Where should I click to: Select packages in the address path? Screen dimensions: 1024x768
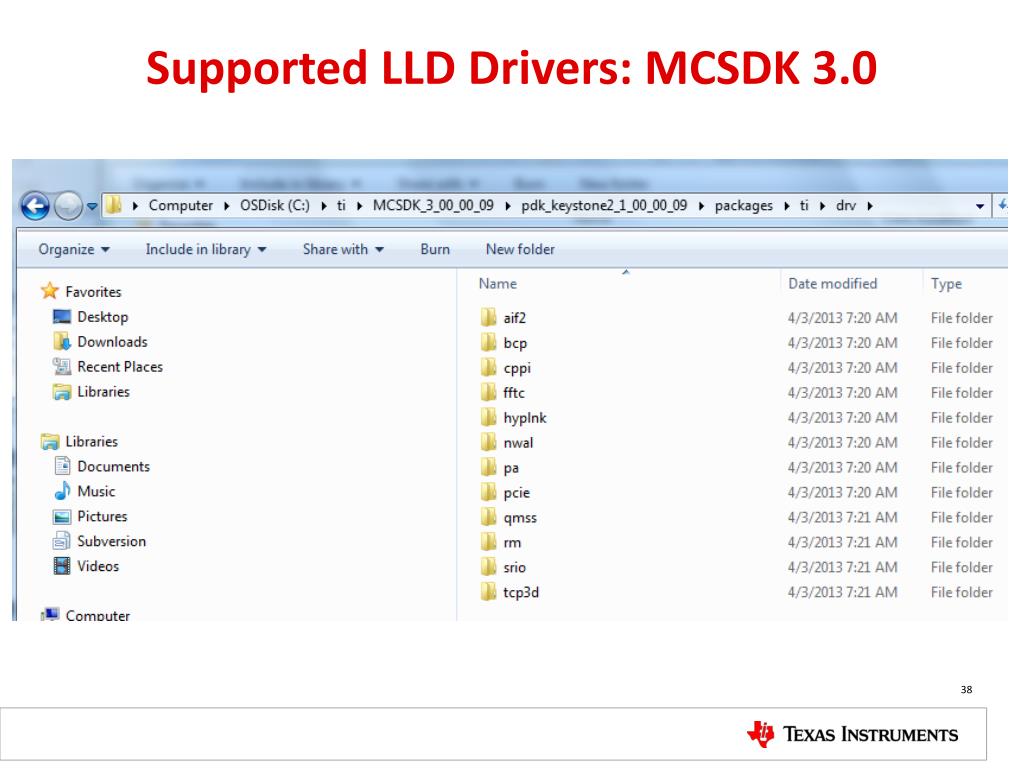coord(743,206)
